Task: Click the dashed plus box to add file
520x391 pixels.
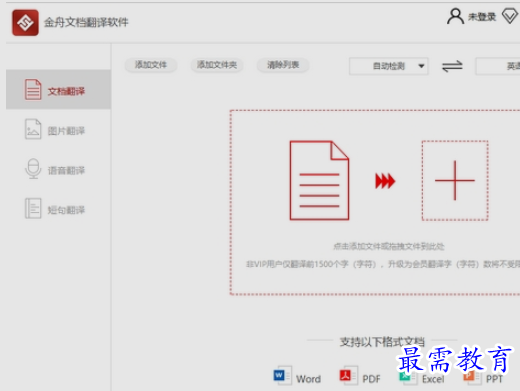Action: (455, 181)
